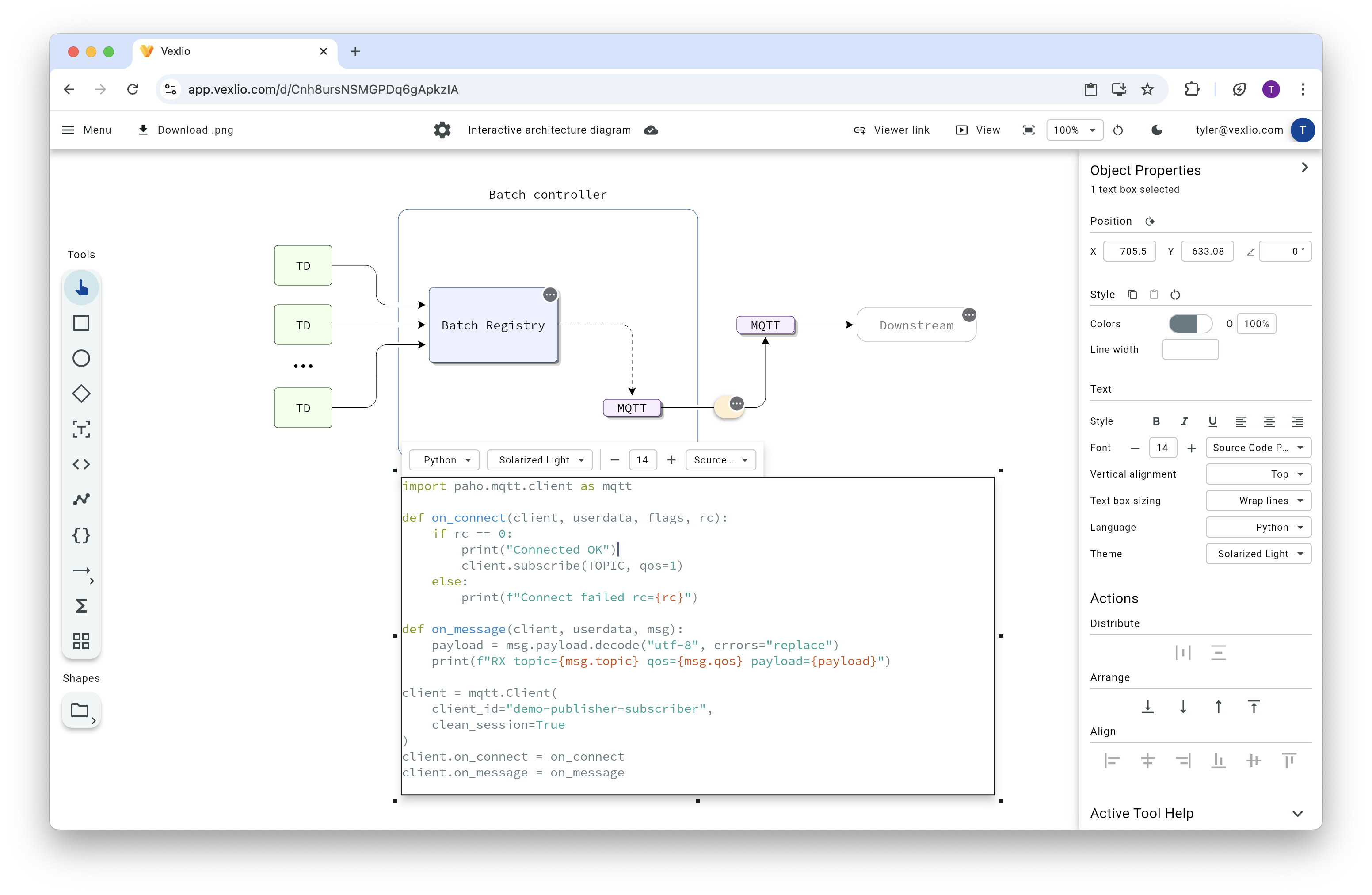The height and width of the screenshot is (895, 1372).
Task: Click the X position input field
Action: [1129, 252]
